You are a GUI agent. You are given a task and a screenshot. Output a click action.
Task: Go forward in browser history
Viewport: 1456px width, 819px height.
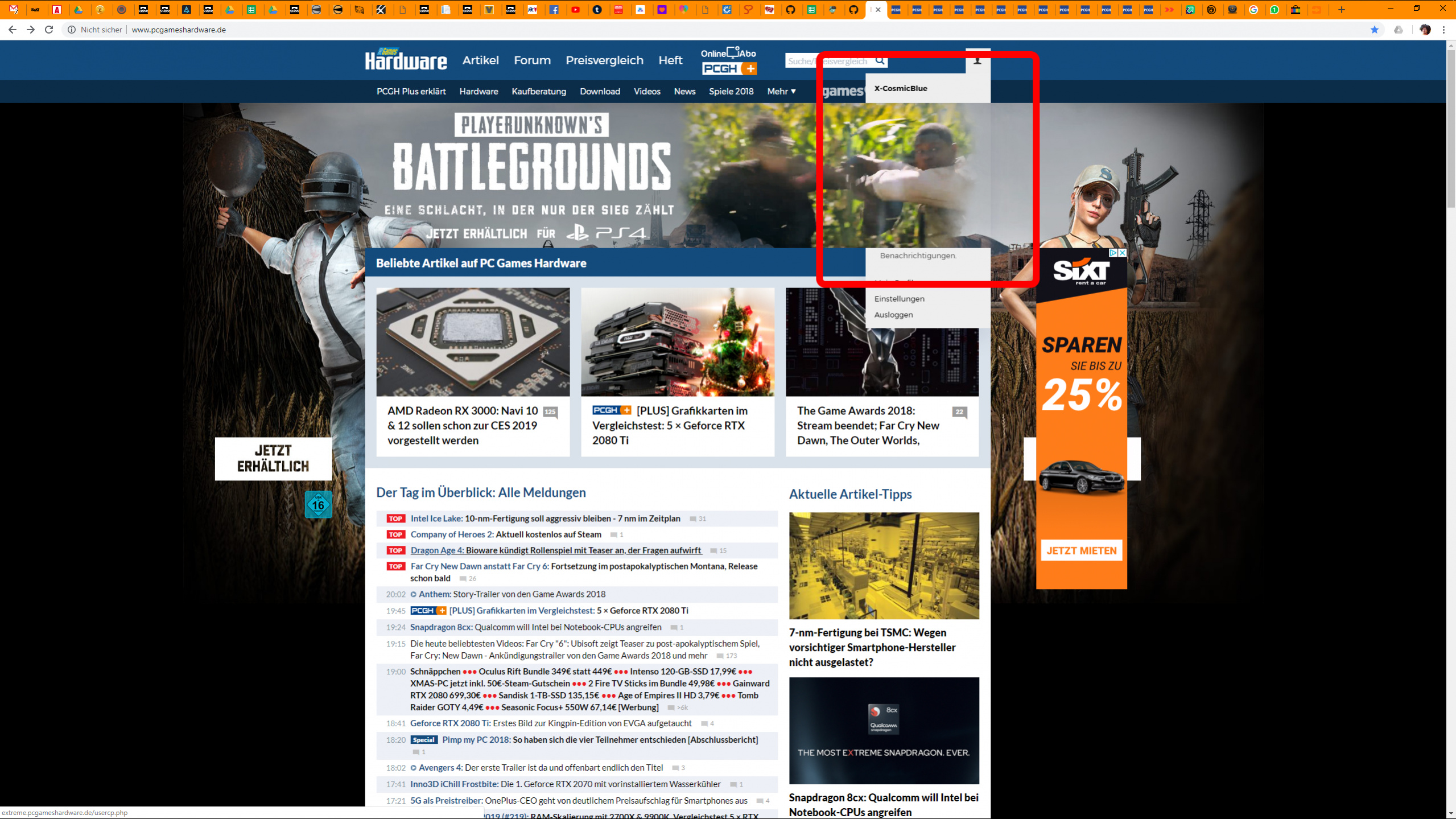click(31, 30)
